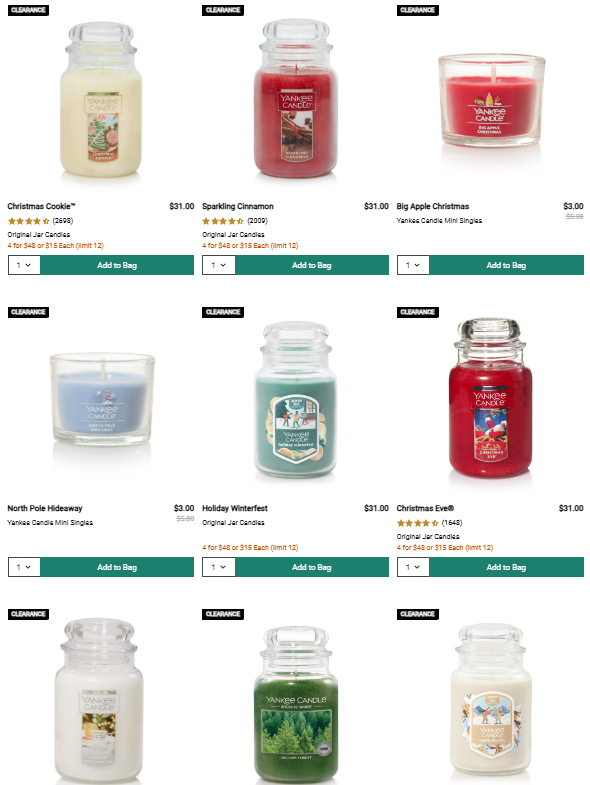Screen dimensions: 590x785
Task: View Sparkling Cinnamon star rating reviews
Action: 235,221
